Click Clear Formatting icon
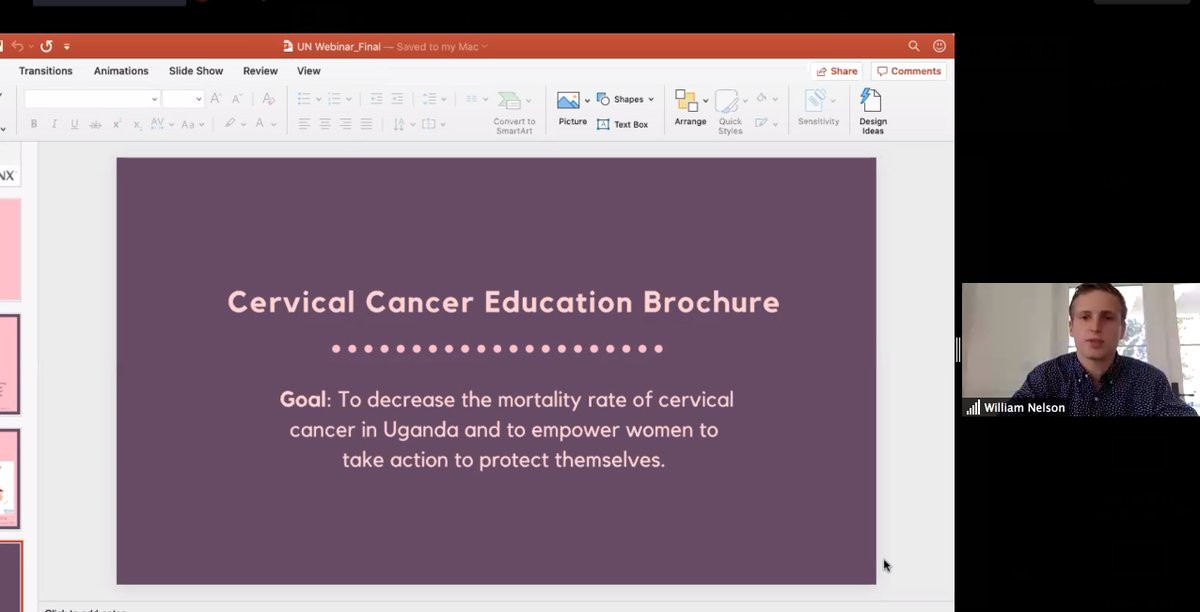 268,99
